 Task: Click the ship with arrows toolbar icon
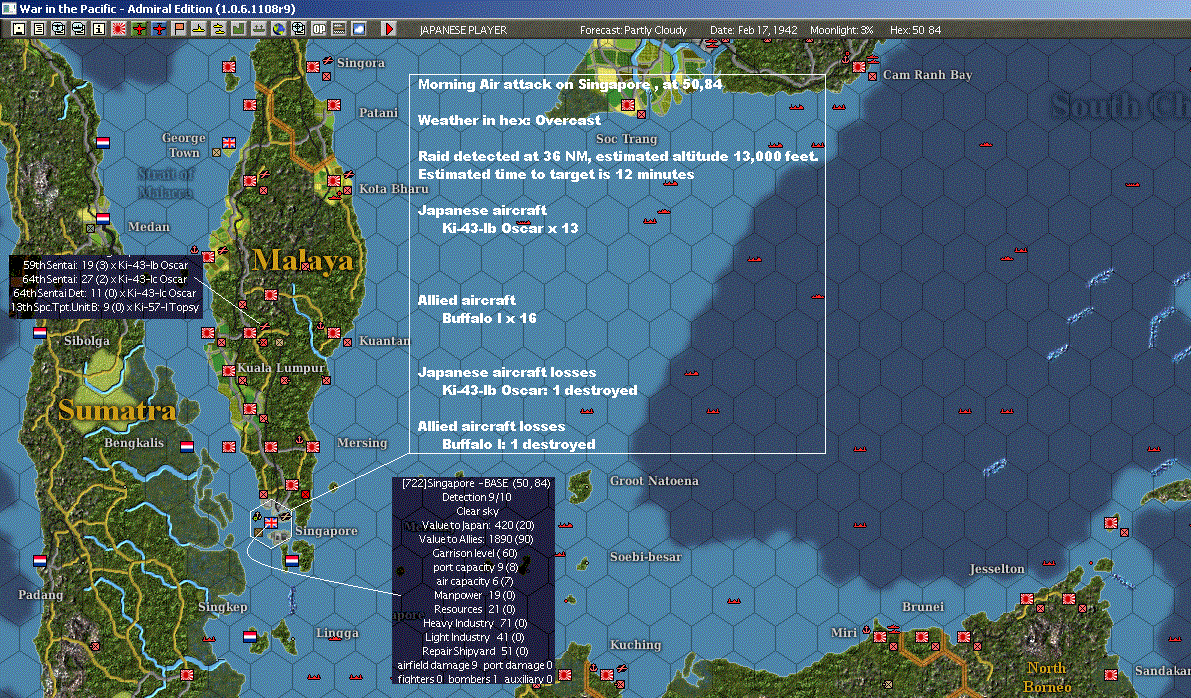tap(259, 29)
